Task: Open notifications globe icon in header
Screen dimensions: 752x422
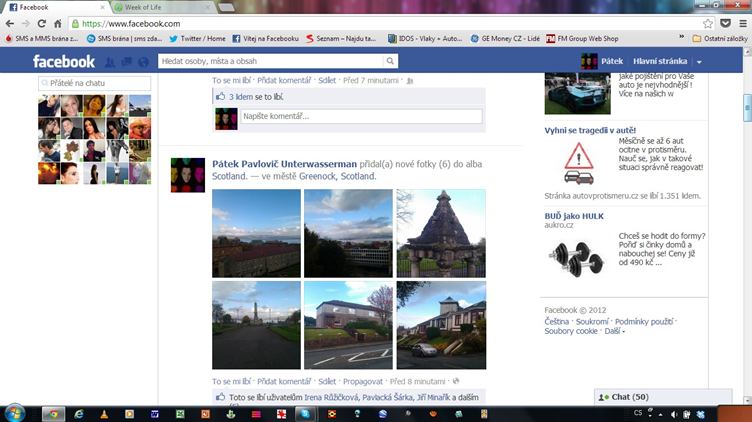Action: click(x=143, y=62)
